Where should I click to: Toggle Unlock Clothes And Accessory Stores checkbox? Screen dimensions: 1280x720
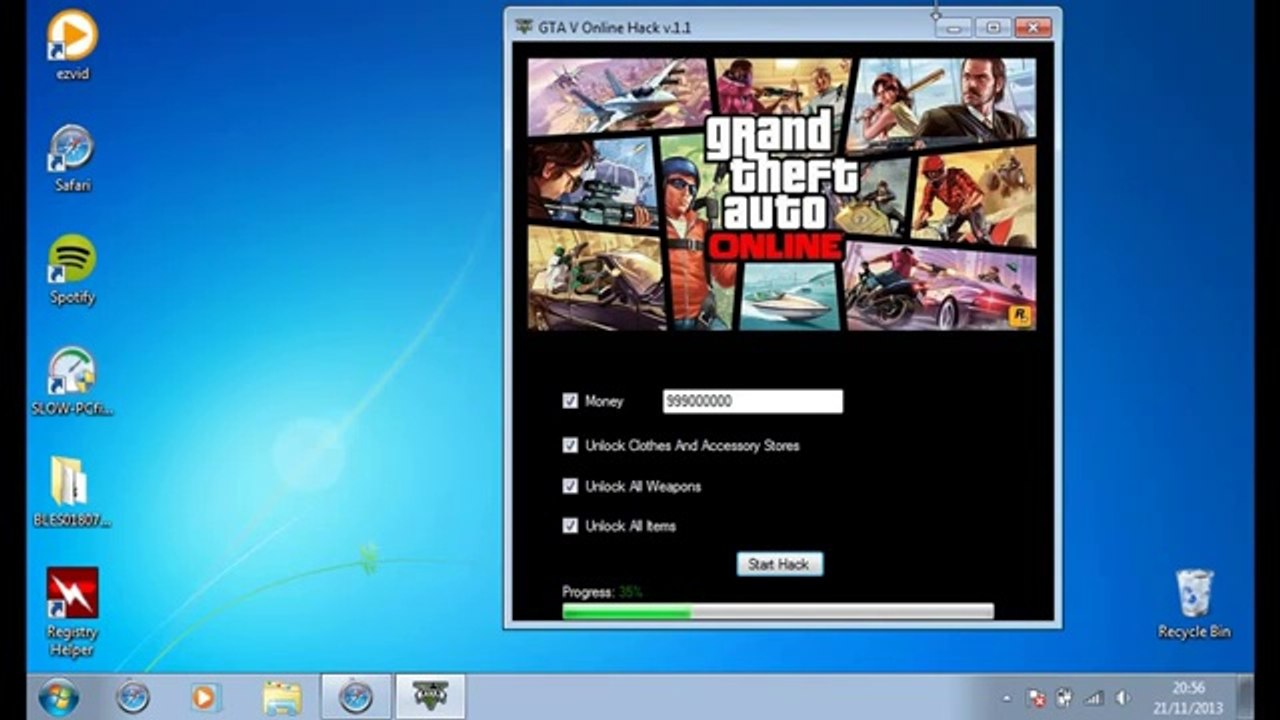pos(570,445)
